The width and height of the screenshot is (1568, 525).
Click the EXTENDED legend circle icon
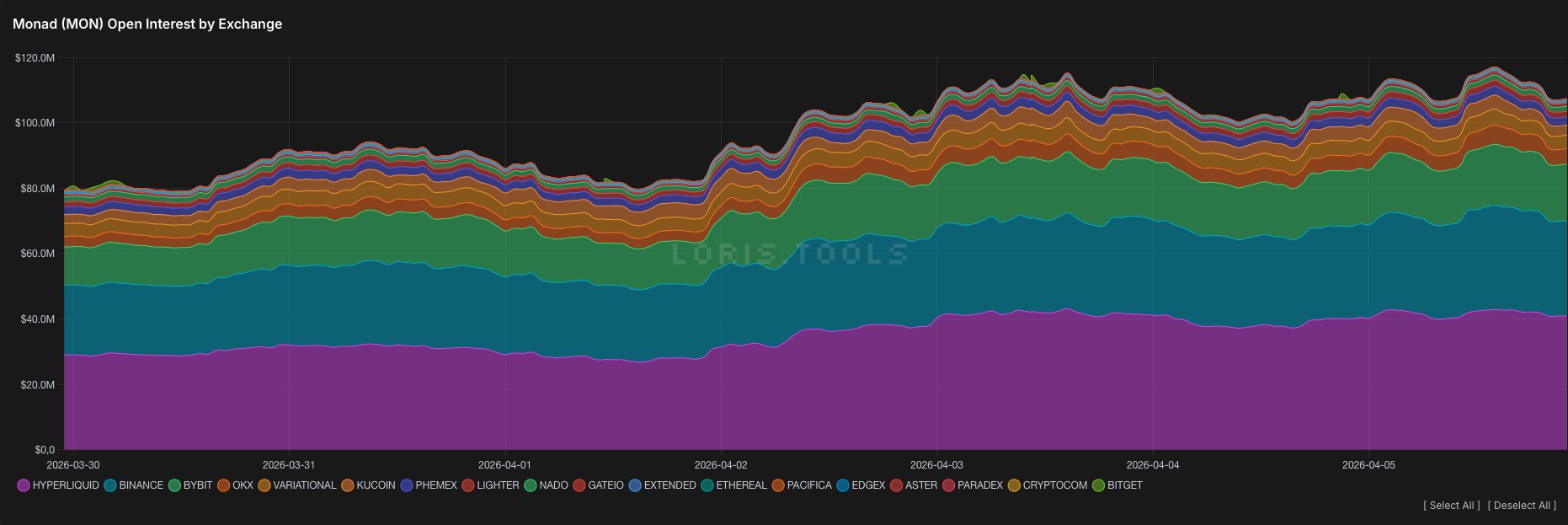[635, 485]
